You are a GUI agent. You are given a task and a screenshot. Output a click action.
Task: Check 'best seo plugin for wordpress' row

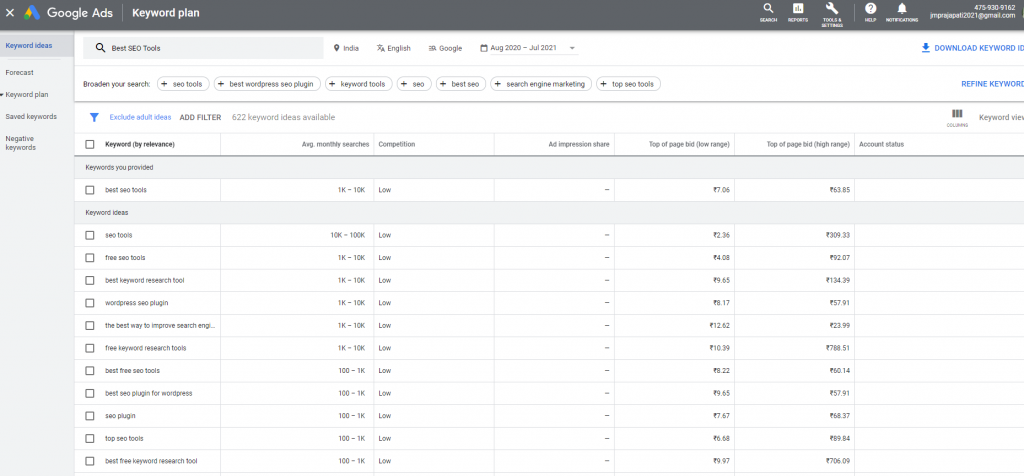89,393
